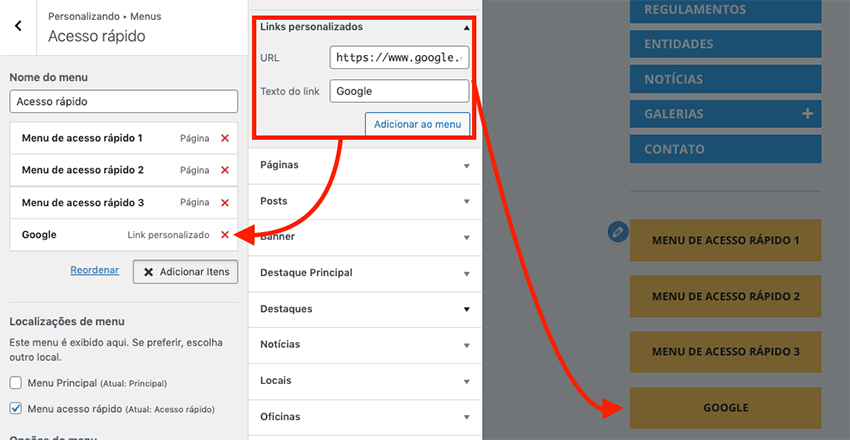The width and height of the screenshot is (850, 440).
Task: Uncheck Menu acesso rápido location
Action: pos(15,408)
